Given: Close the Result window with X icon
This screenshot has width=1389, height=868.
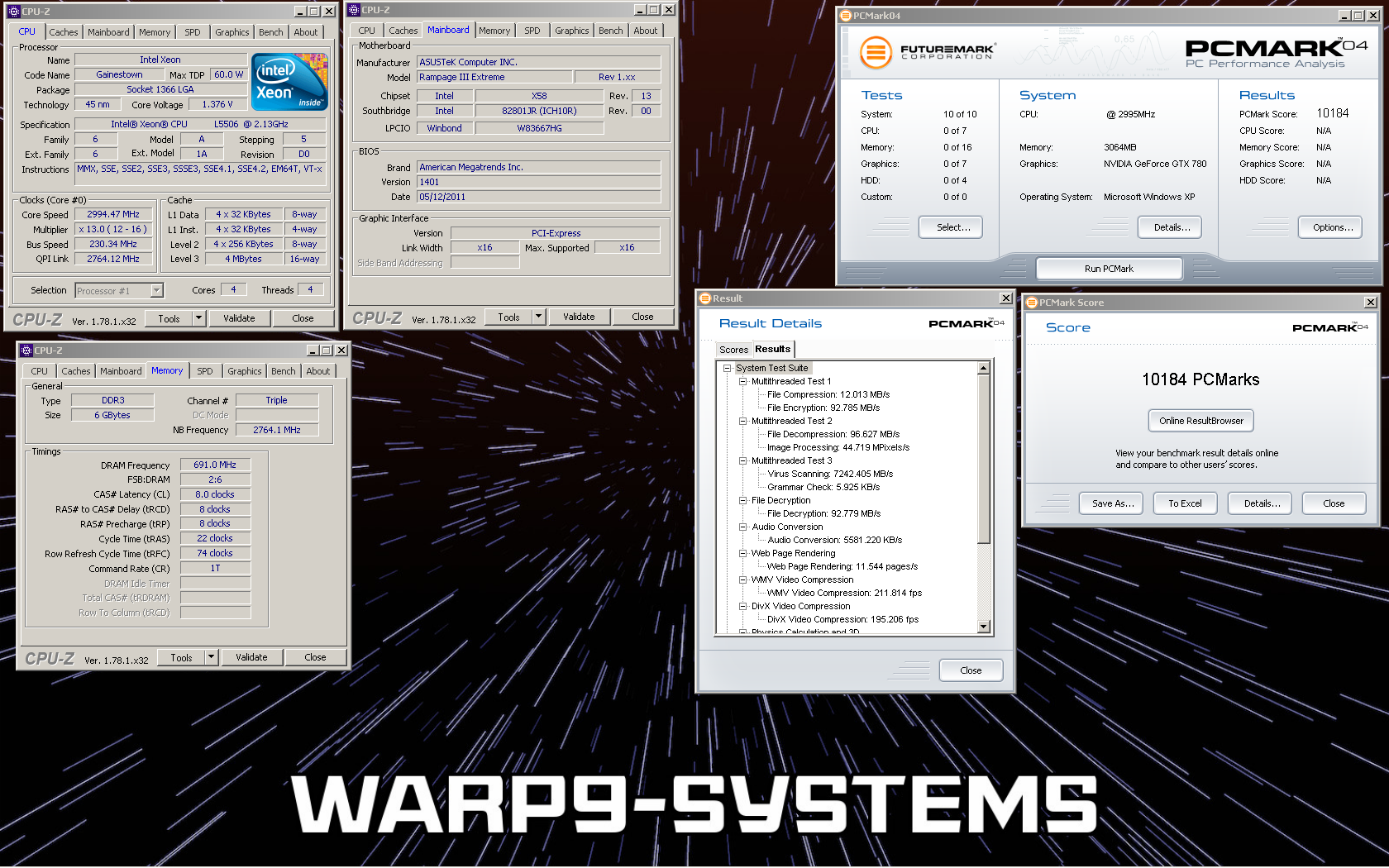Looking at the screenshot, I should (x=1006, y=298).
